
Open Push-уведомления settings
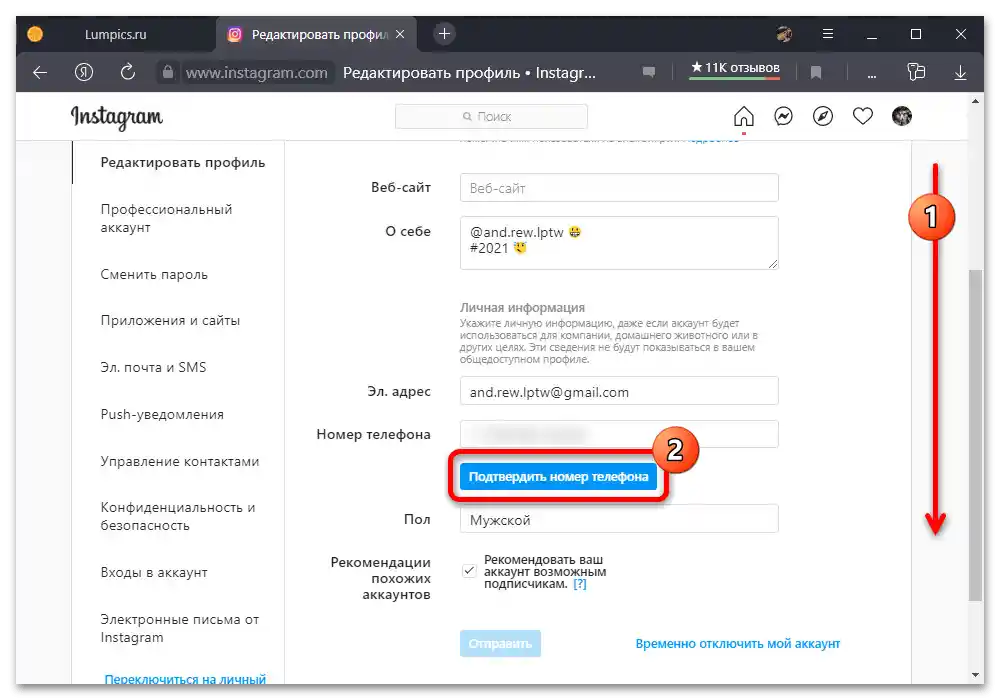click(x=162, y=414)
